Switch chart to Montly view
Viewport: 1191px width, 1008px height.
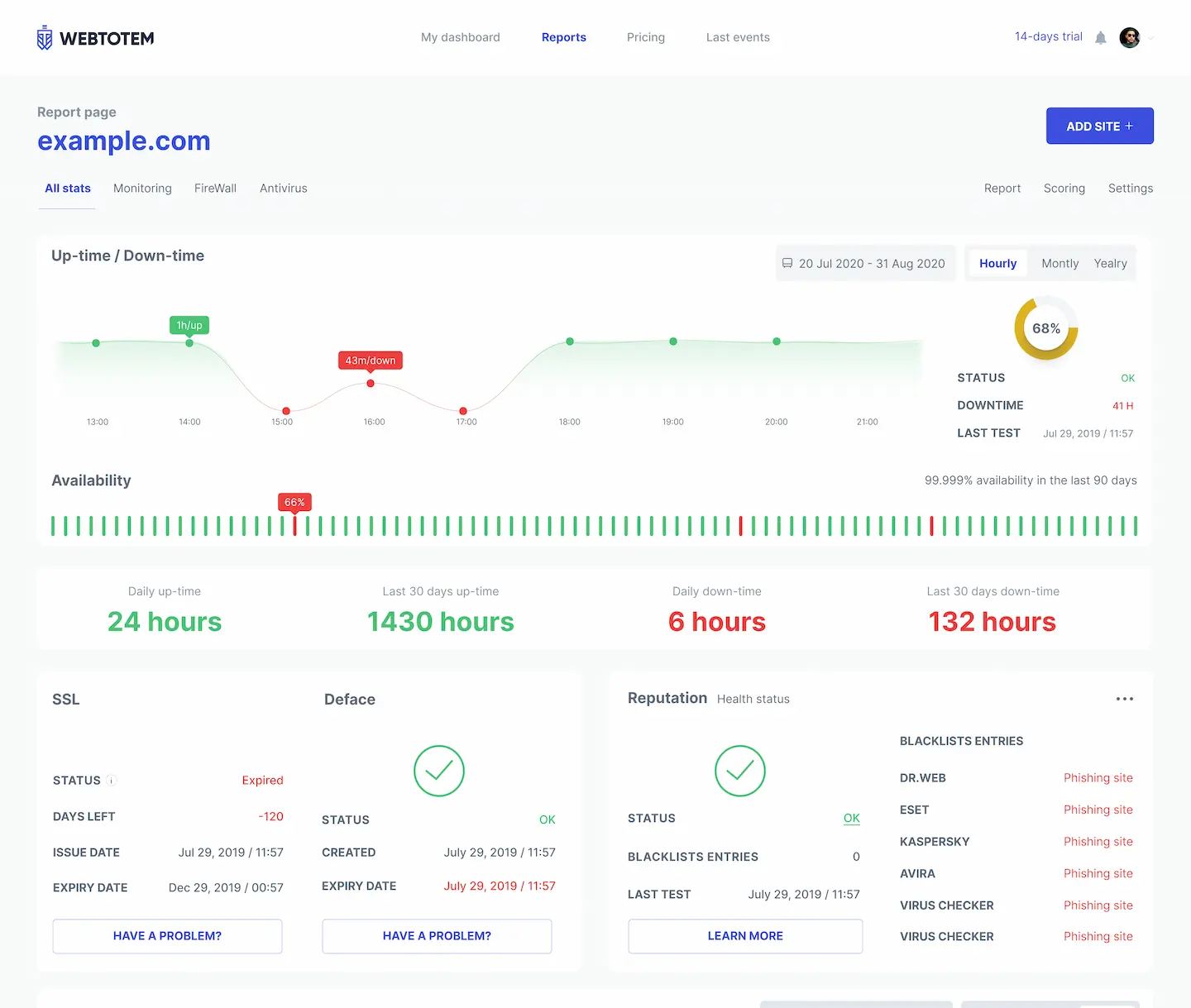[1059, 263]
